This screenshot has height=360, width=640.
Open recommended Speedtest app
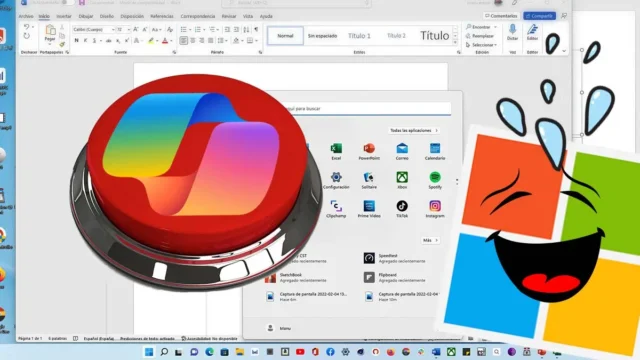(395, 258)
